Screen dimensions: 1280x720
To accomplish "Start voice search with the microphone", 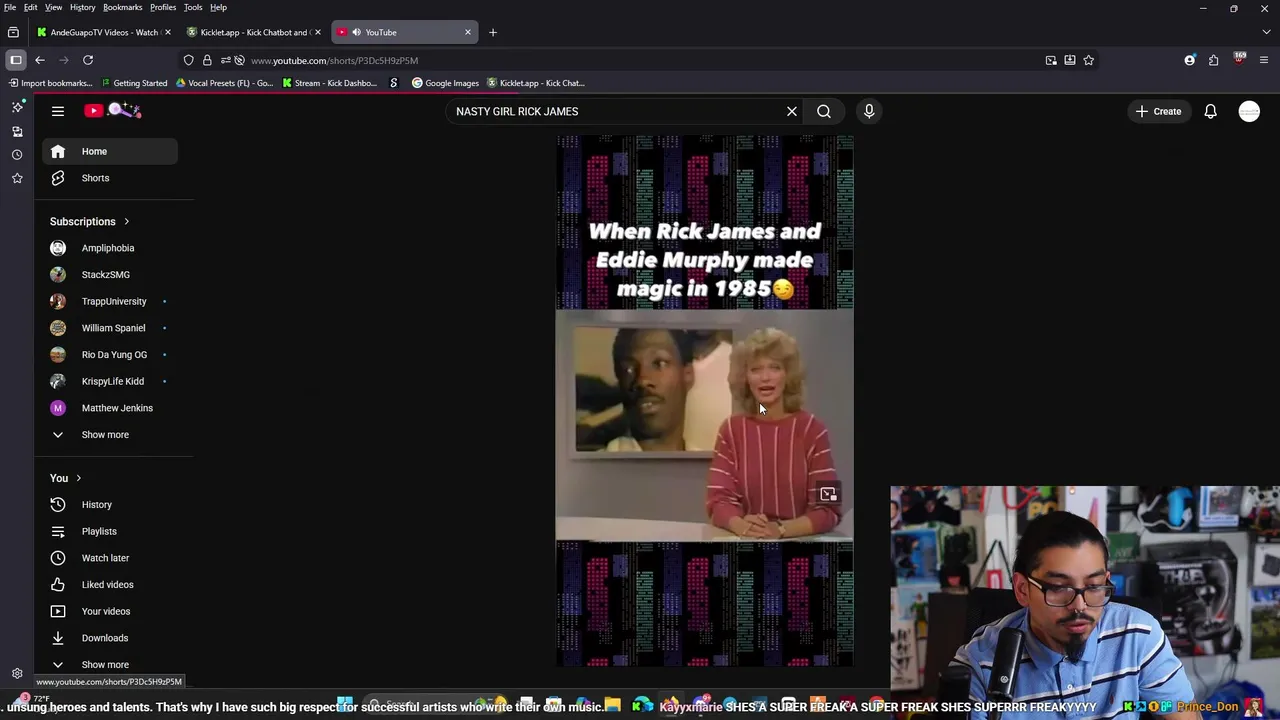I will [x=869, y=111].
